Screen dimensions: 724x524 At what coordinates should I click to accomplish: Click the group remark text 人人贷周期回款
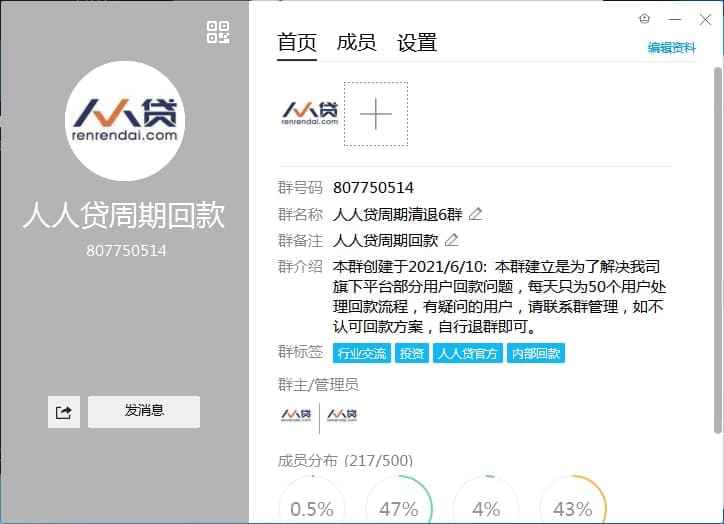pos(386,240)
